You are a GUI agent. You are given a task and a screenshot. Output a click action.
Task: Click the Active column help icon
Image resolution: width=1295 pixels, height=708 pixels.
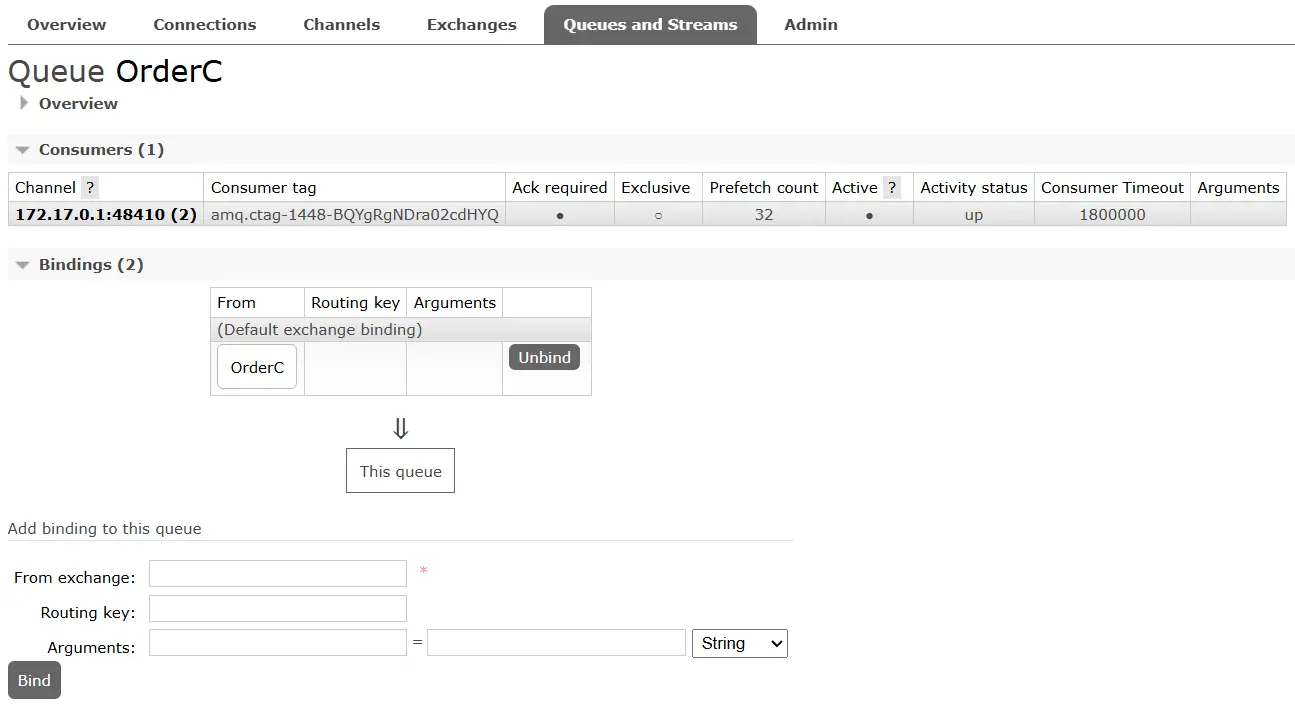pyautogui.click(x=891, y=187)
